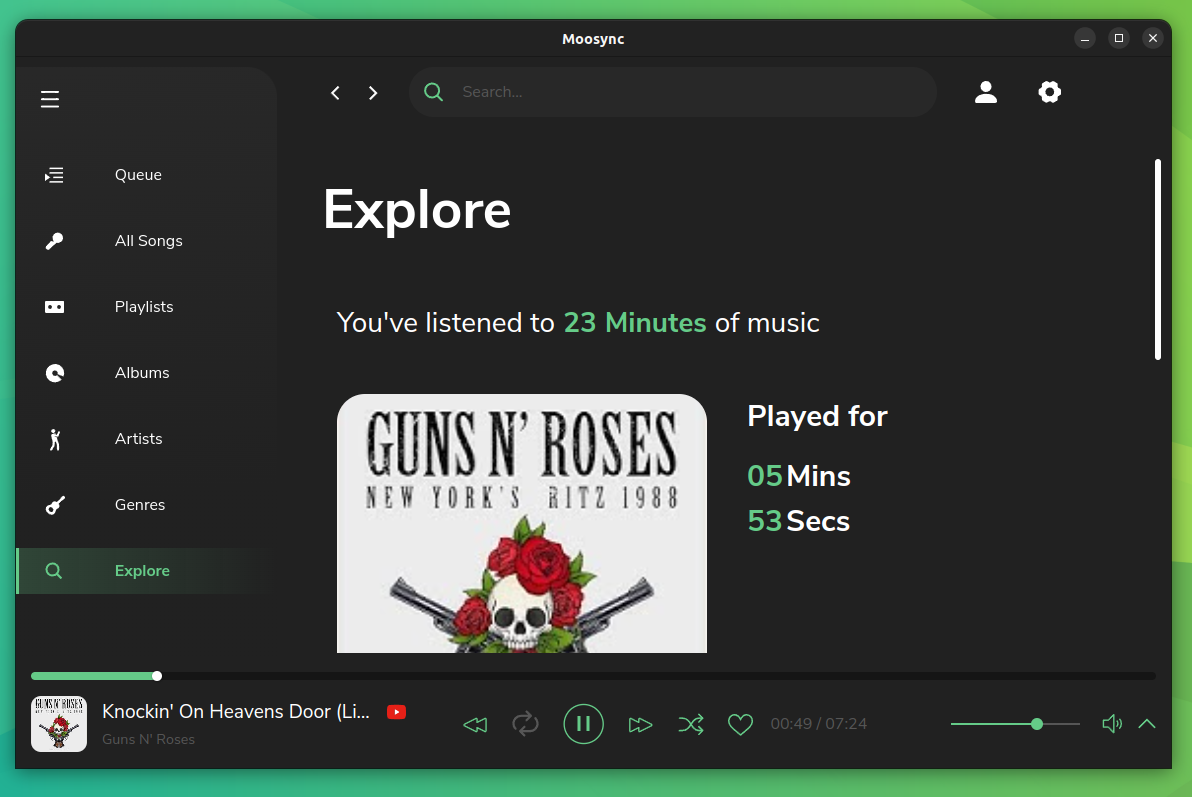Skip to the next track
This screenshot has height=797, width=1192.
640,724
